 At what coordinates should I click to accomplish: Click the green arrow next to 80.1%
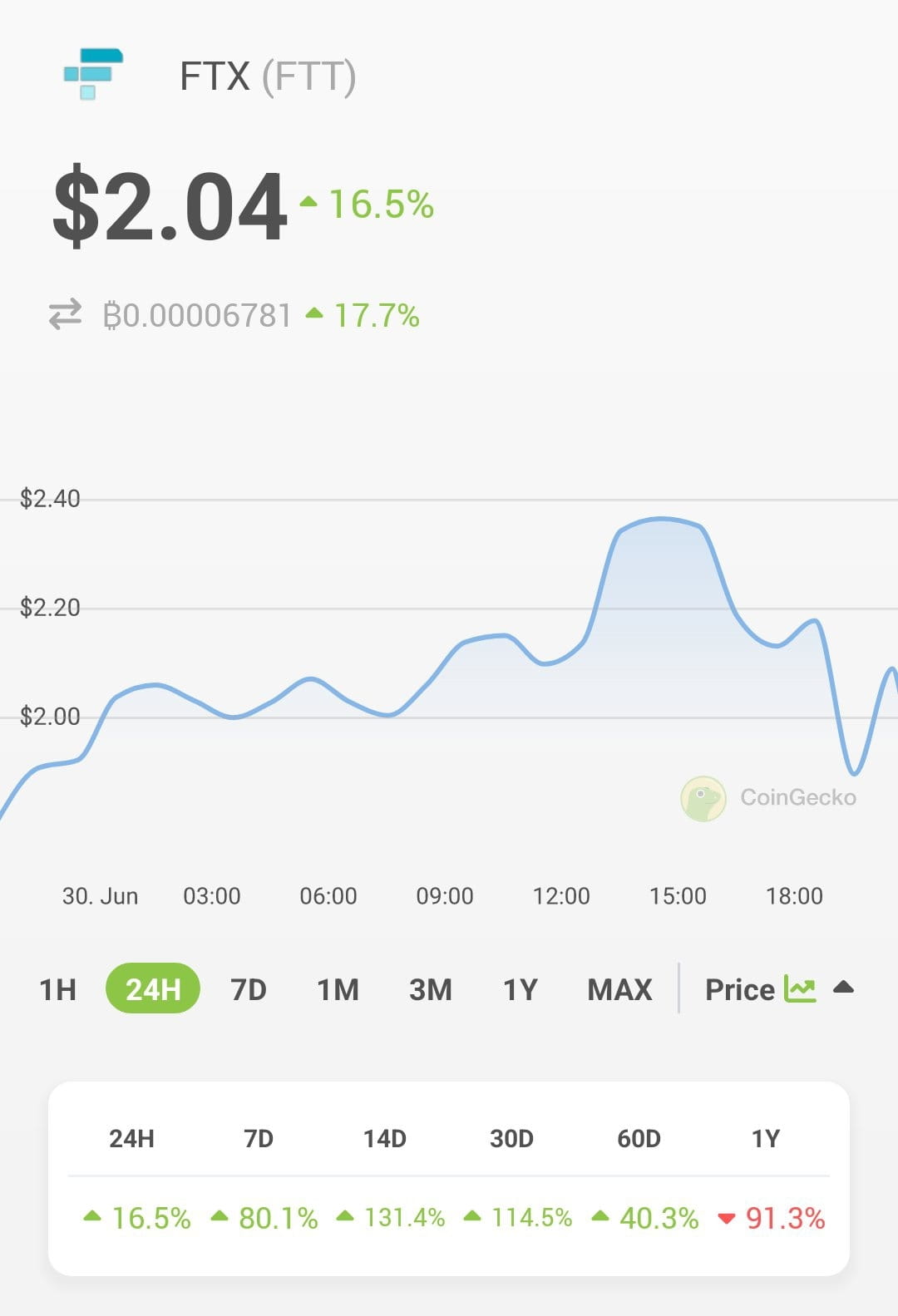(220, 1216)
